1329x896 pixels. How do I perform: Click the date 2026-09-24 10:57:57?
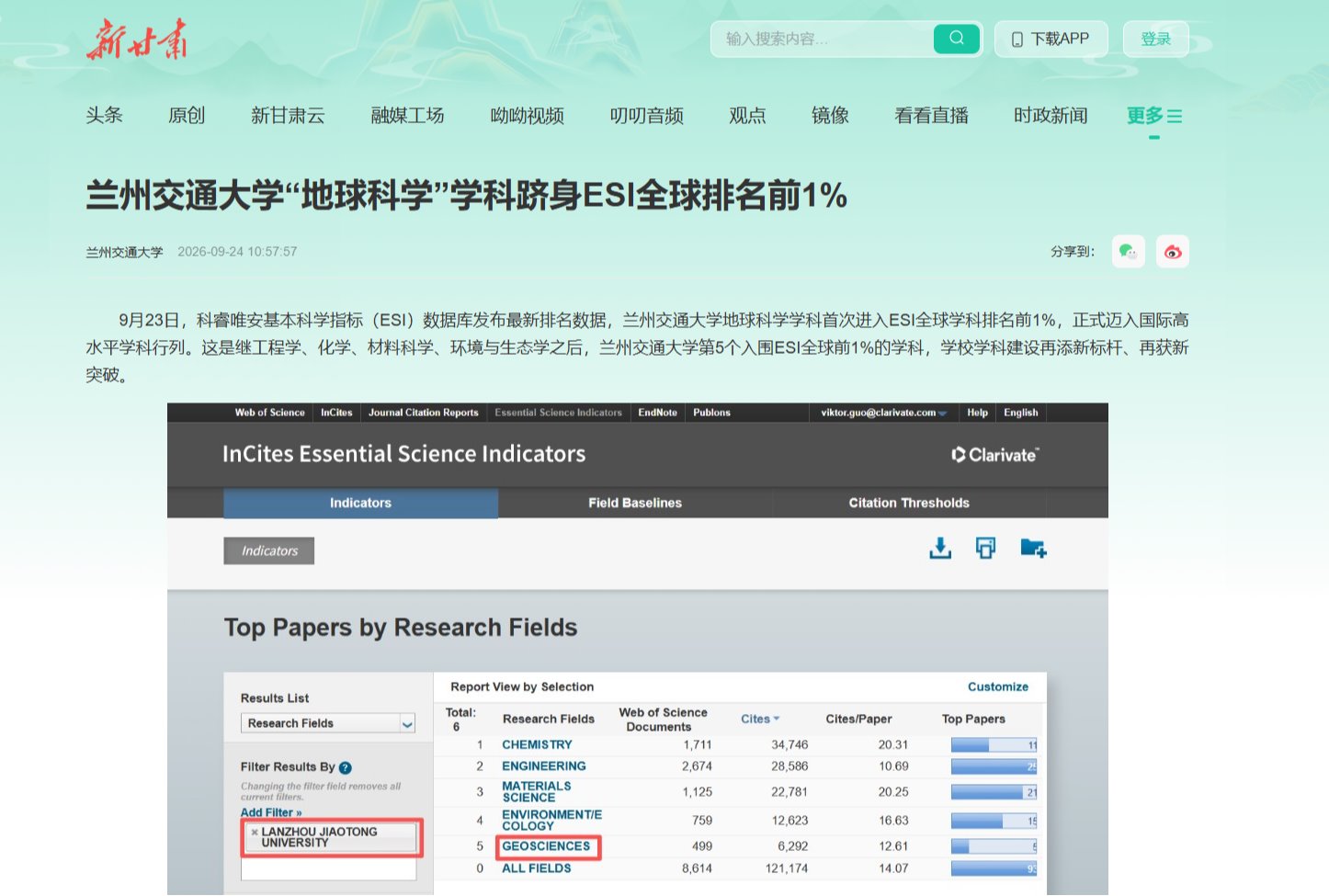(x=237, y=252)
